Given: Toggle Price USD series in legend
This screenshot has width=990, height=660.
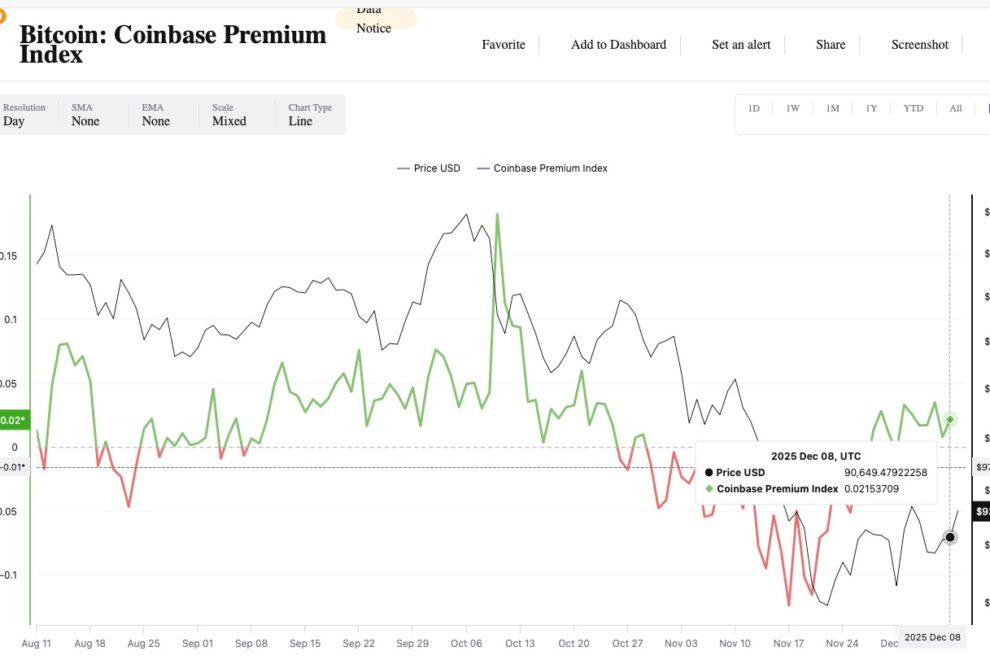Looking at the screenshot, I should click(x=429, y=168).
